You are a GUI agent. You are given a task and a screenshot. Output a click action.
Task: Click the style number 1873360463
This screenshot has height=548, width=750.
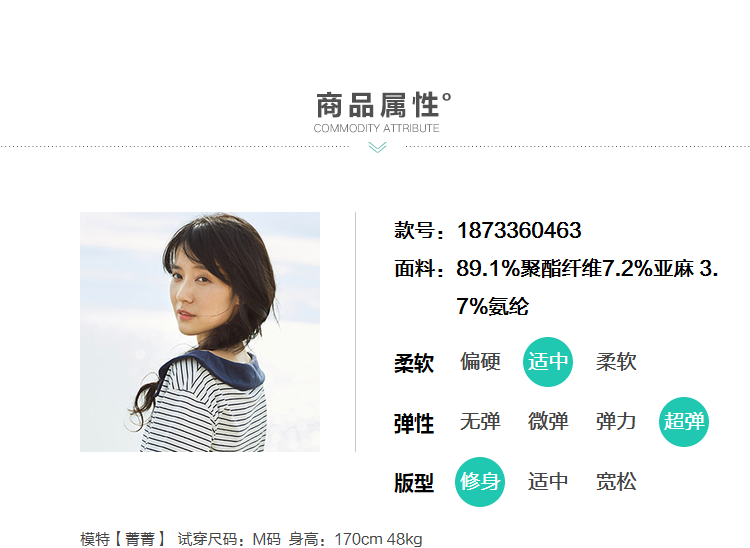point(519,230)
